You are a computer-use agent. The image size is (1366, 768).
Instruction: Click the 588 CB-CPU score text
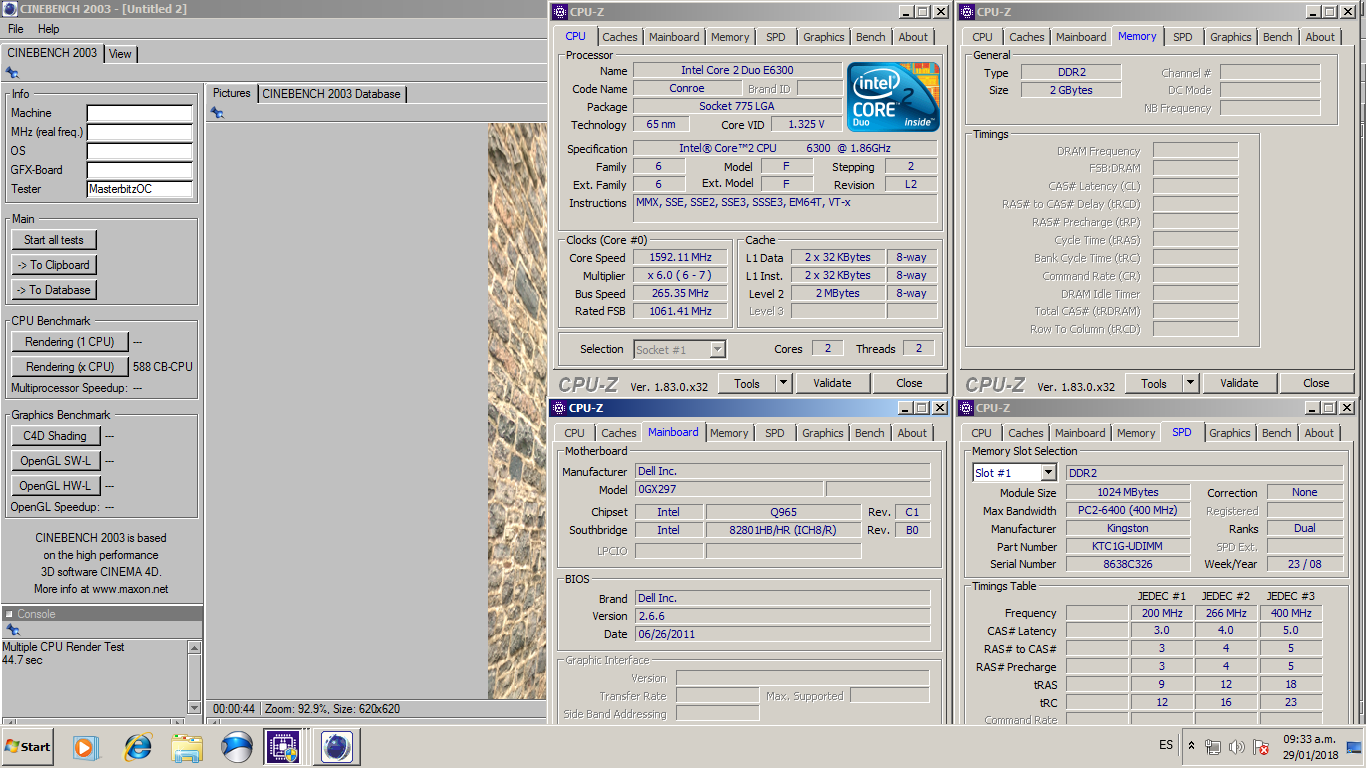[x=163, y=367]
